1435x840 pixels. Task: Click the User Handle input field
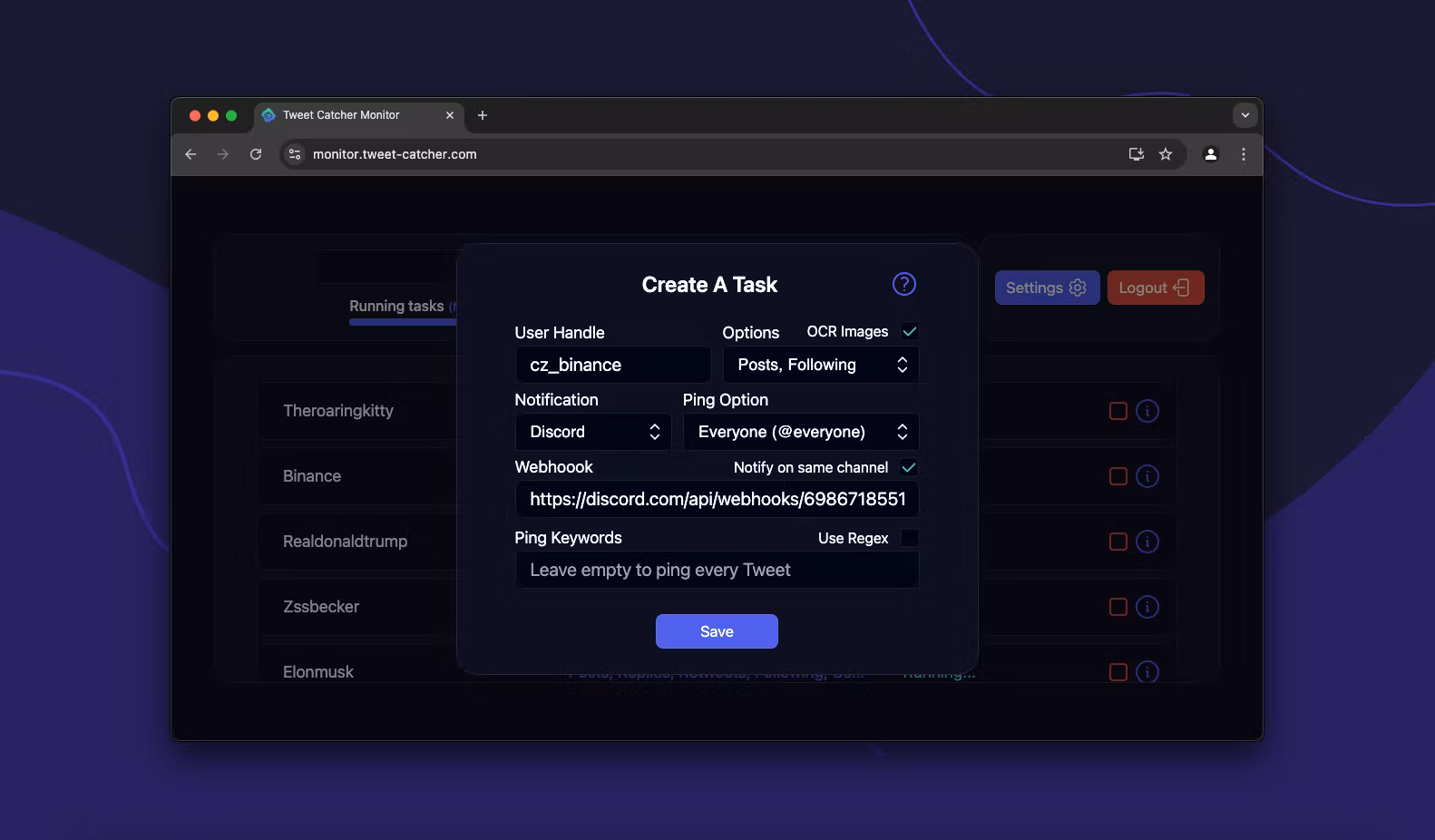pyautogui.click(x=613, y=365)
